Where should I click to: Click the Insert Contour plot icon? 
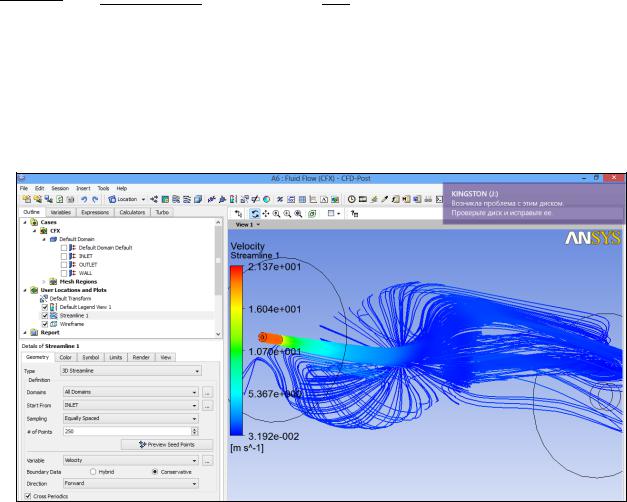[x=165, y=199]
